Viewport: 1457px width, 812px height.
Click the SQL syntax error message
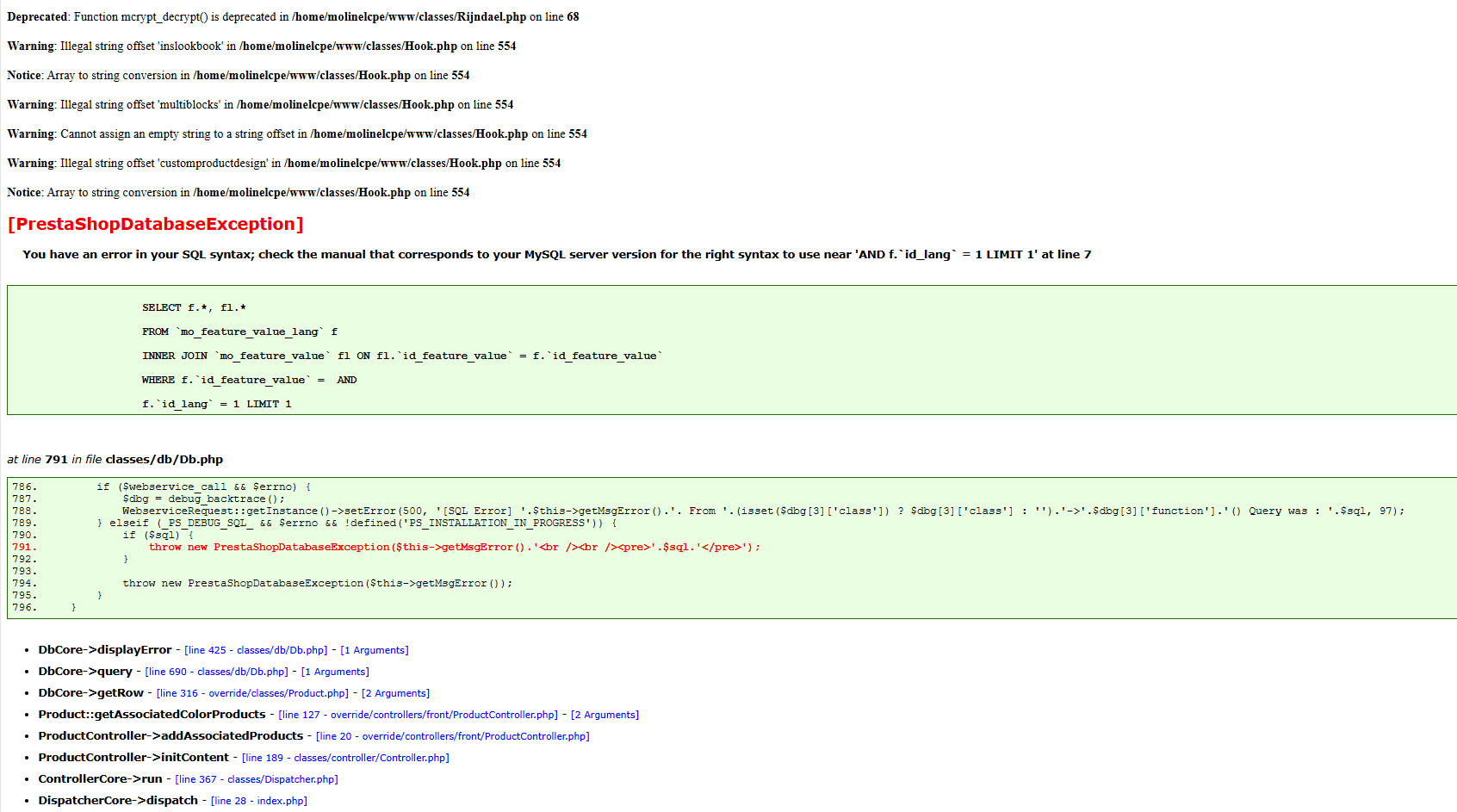coord(557,254)
